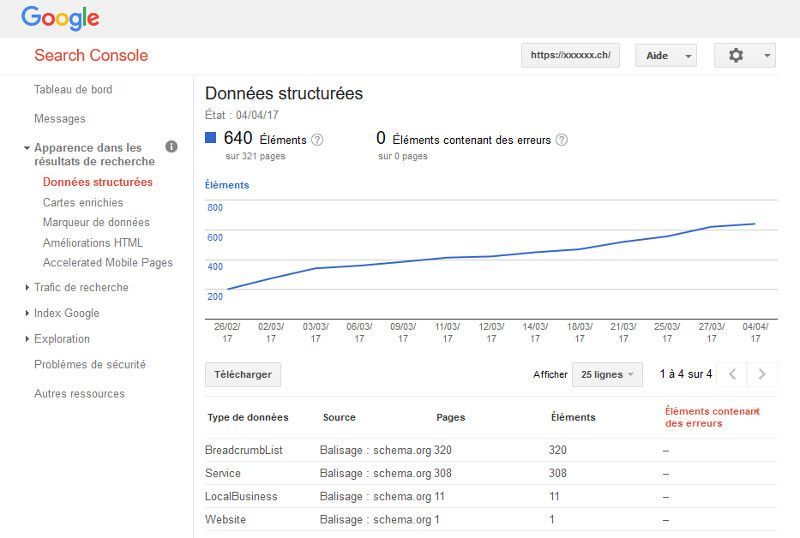Open Accelerated Mobile Pages

[108, 262]
